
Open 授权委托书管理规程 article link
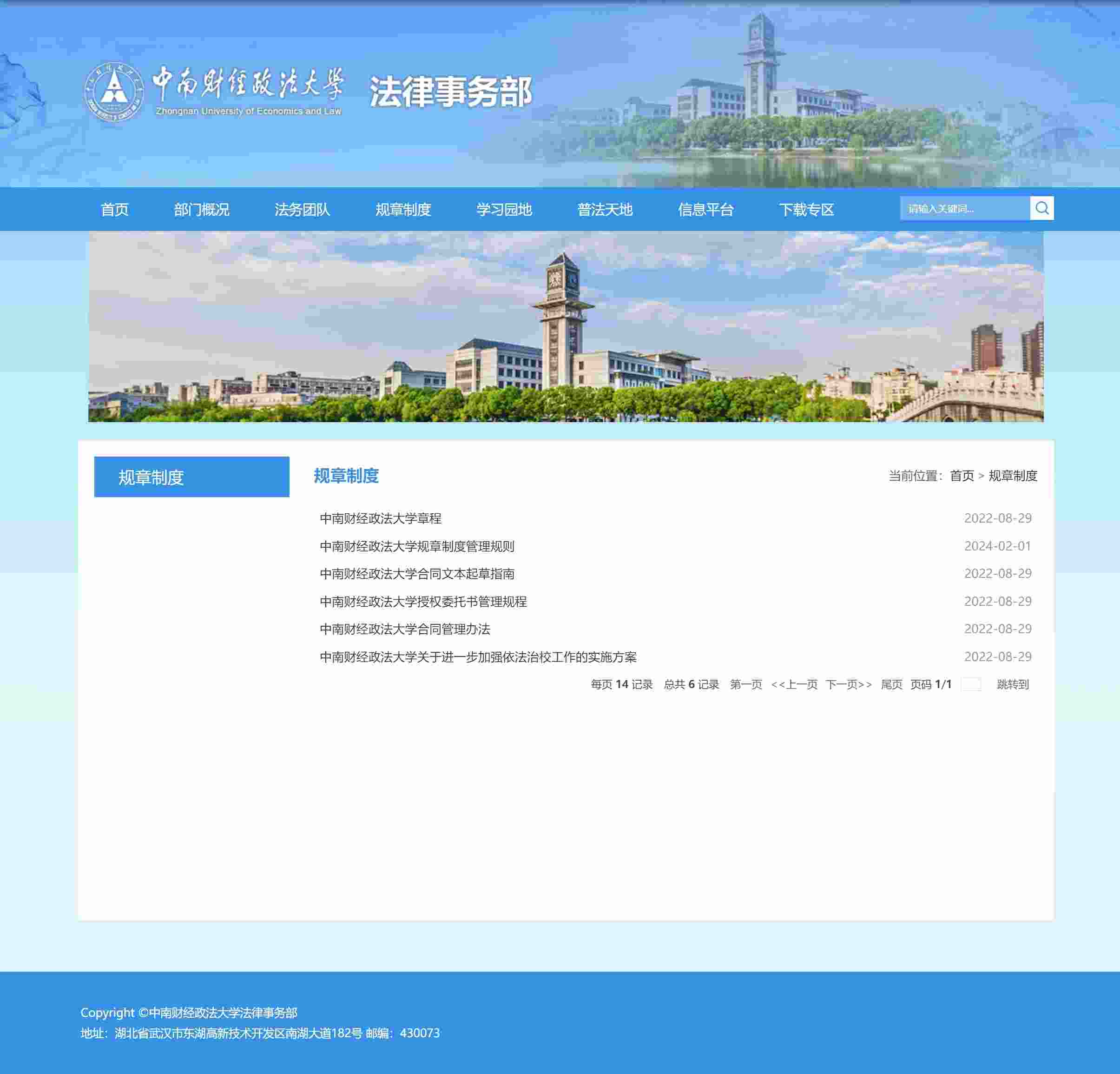(423, 602)
